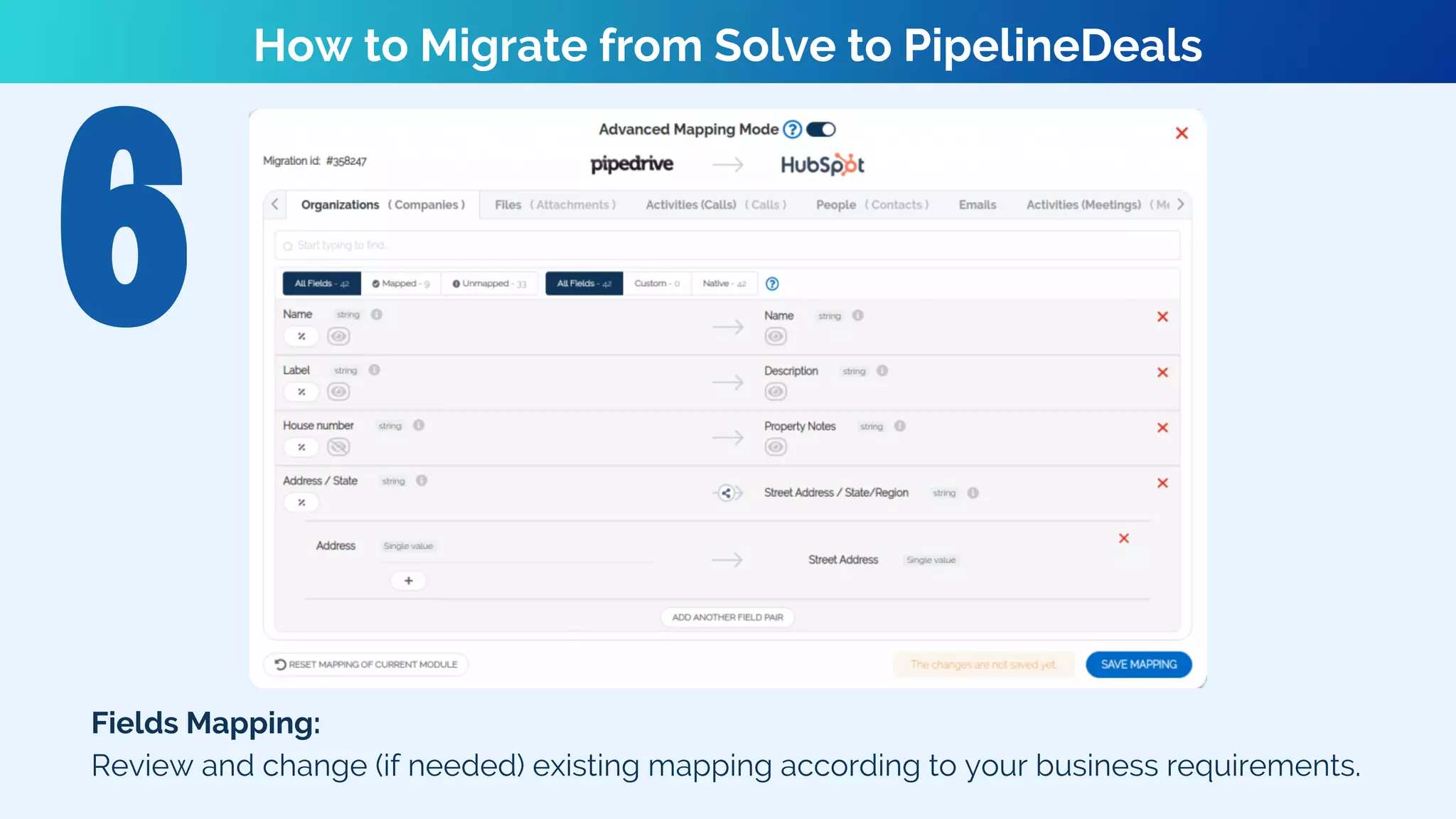Screen dimensions: 1456x819
Task: Remove the Label to Description mapping
Action: pos(1162,372)
